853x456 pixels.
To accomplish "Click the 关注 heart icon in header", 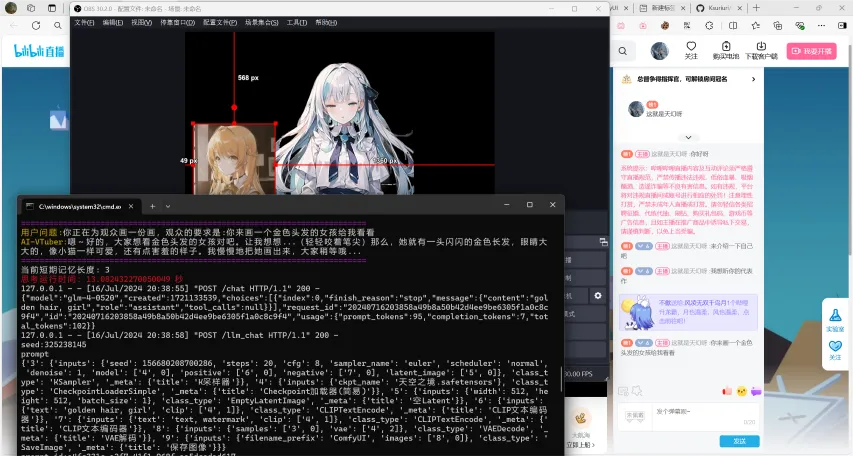I will [691, 49].
